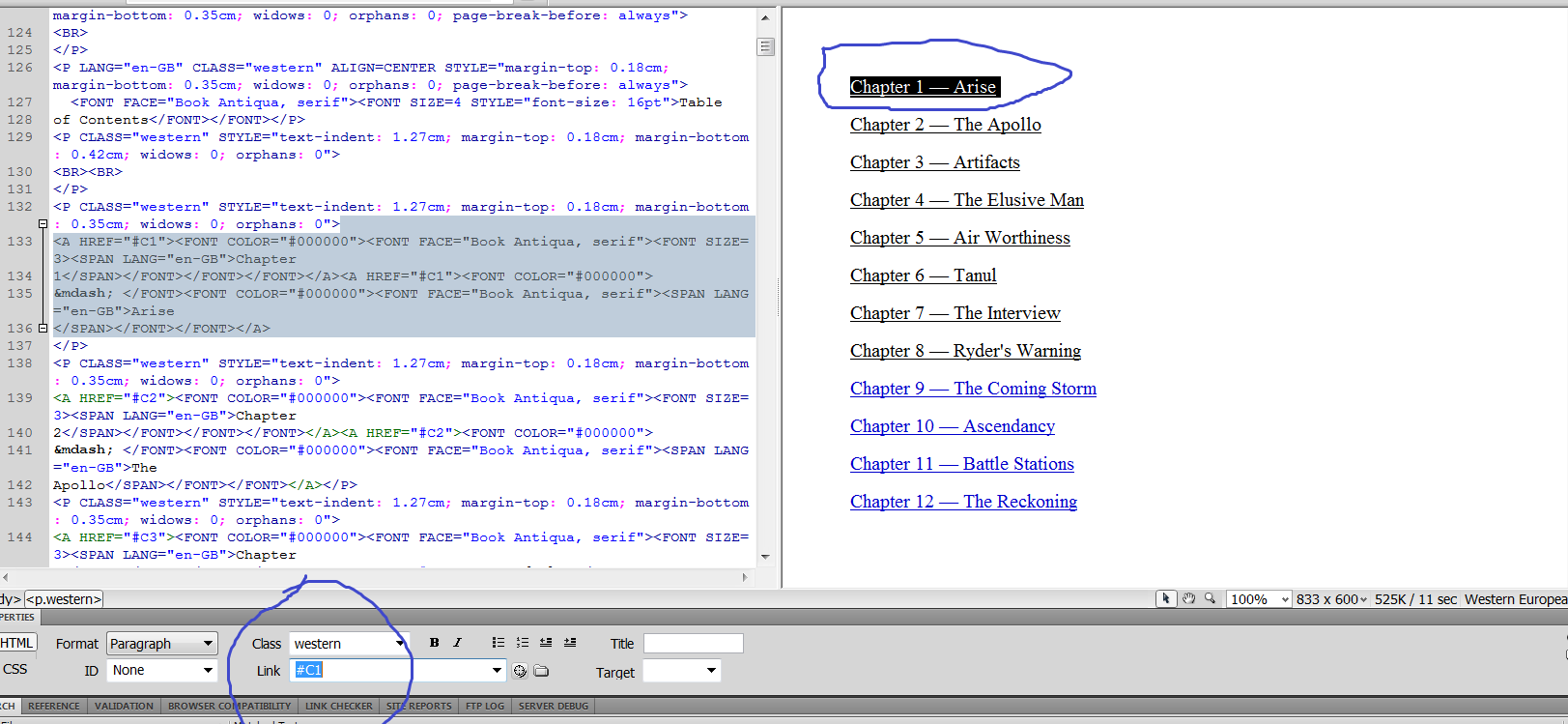Collapse the selected code block at line 132

coord(43,224)
